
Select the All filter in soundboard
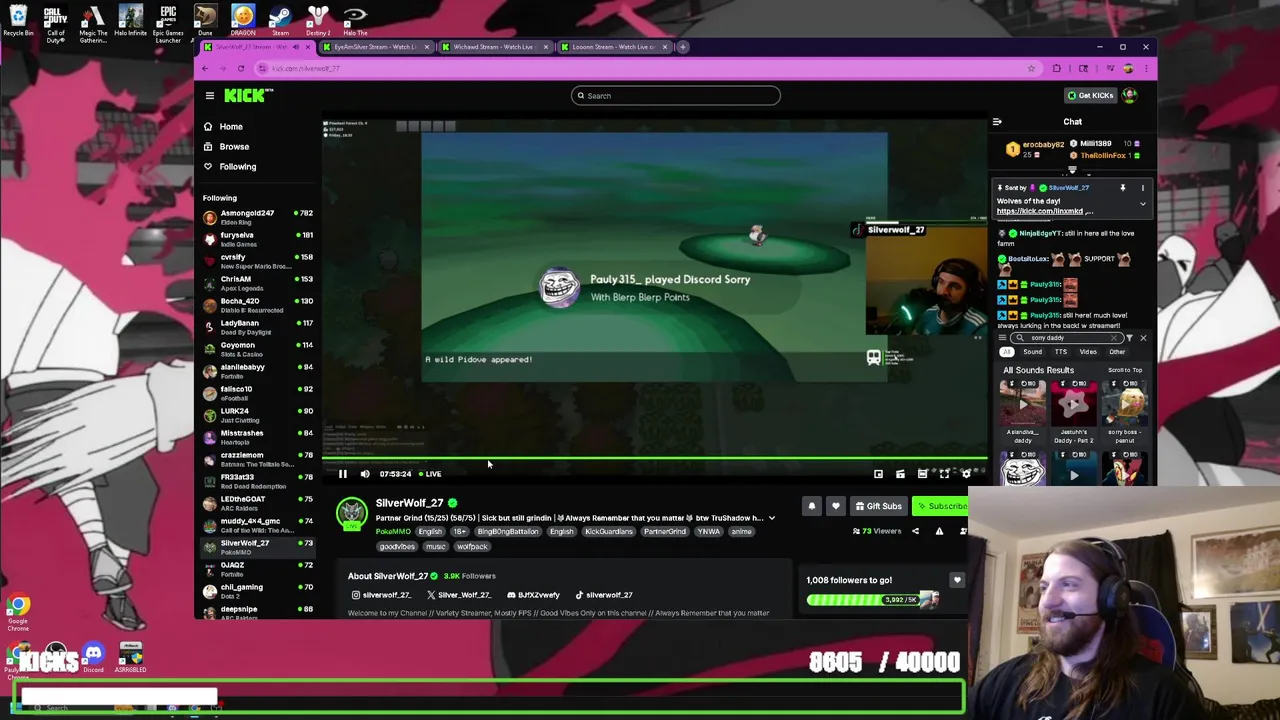click(x=1007, y=352)
